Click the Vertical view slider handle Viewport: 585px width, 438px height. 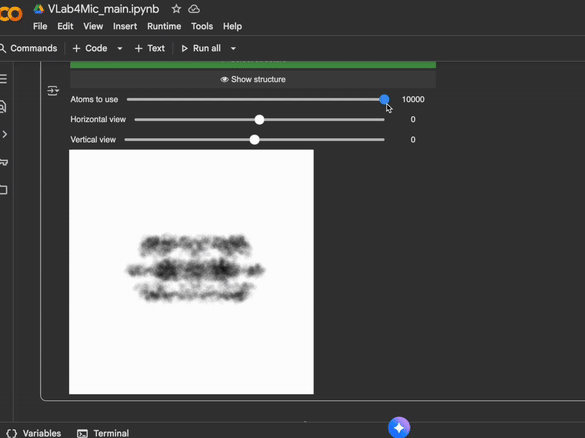(254, 140)
